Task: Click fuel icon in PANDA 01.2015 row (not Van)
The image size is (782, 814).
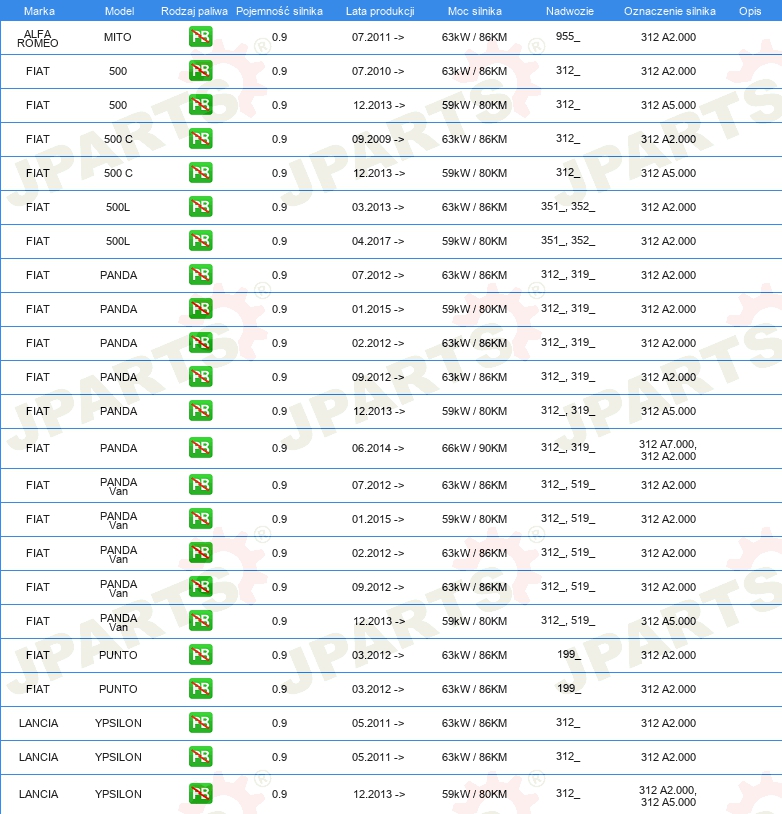Action: pyautogui.click(x=200, y=309)
